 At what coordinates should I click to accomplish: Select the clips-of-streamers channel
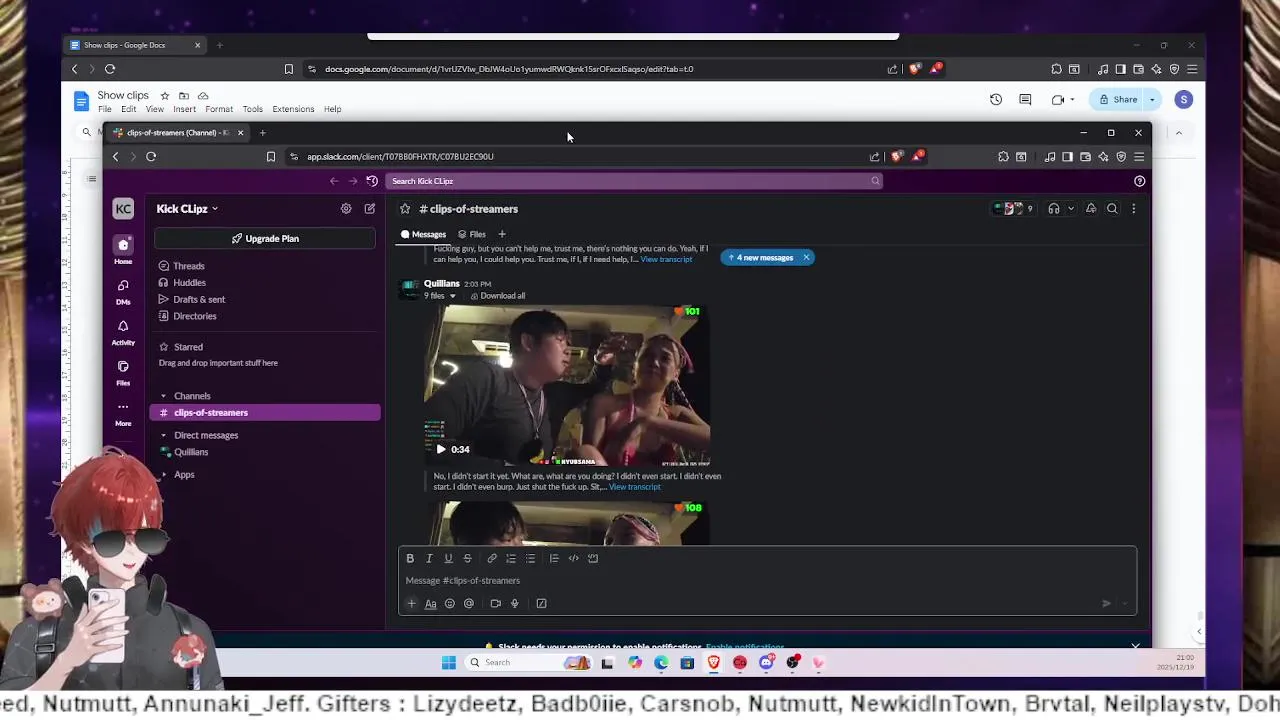click(x=265, y=412)
